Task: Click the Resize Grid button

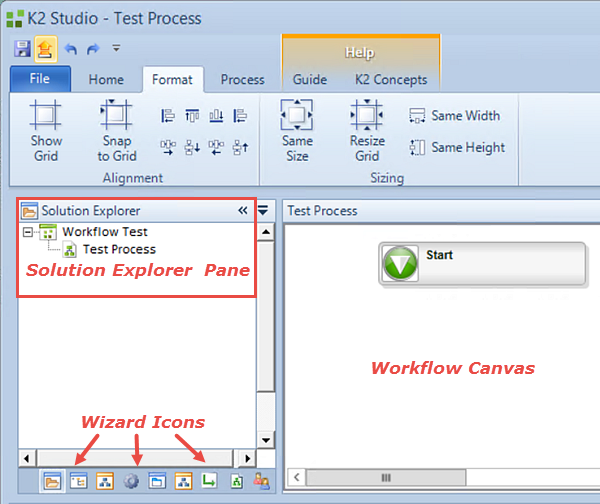Action: (367, 131)
